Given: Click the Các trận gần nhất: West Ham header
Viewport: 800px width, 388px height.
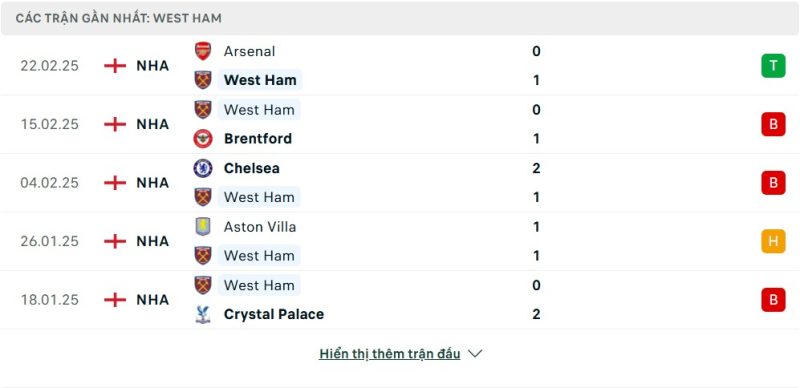Looking at the screenshot, I should click(118, 18).
